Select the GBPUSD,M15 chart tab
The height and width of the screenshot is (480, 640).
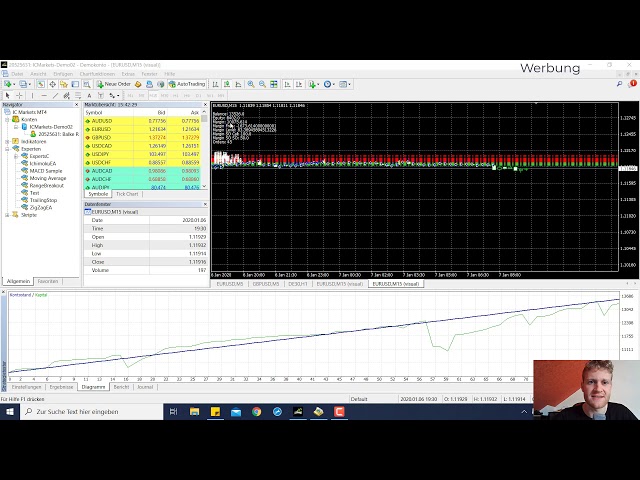click(x=265, y=283)
